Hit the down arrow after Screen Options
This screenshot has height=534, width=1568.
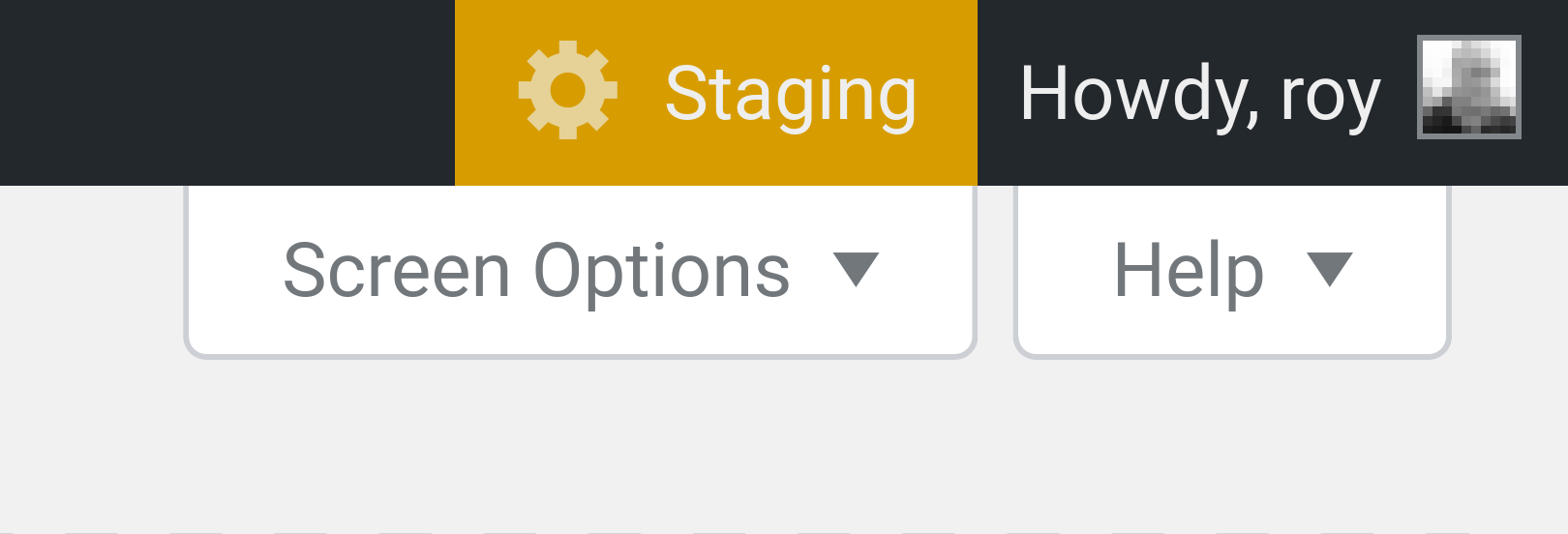[x=856, y=269]
